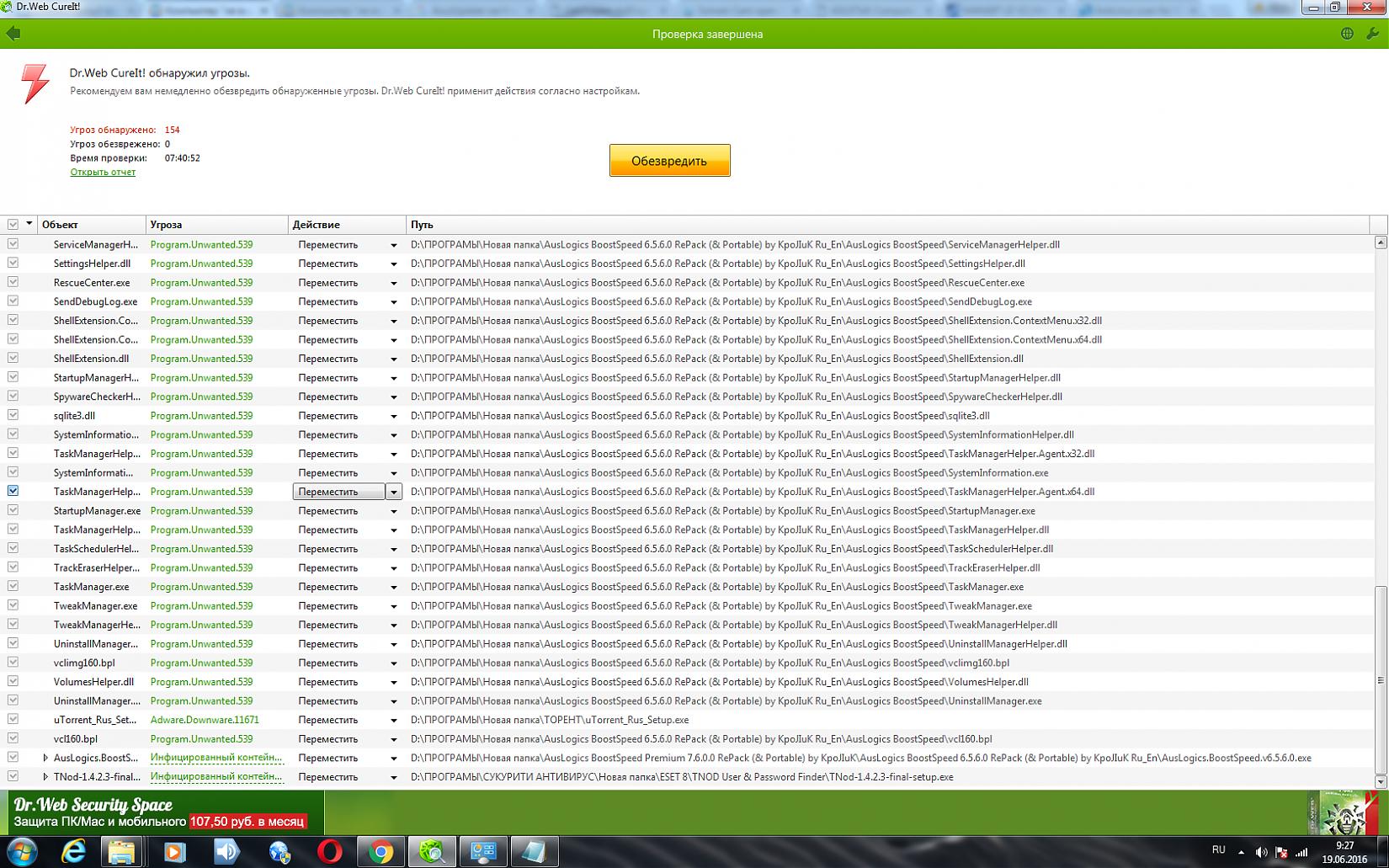Toggle the select-all checkbox in table header
Screen dimensions: 1389x868
[13, 224]
